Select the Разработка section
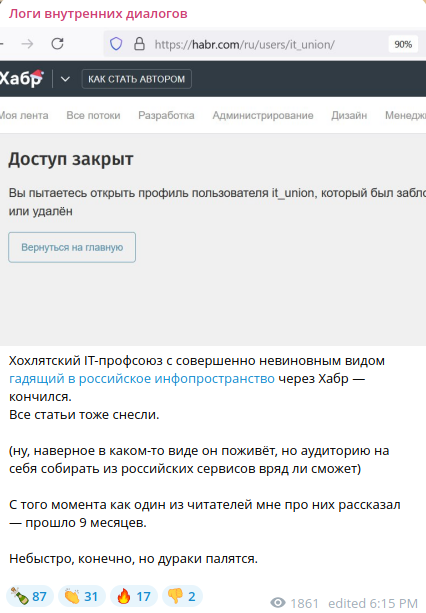The height and width of the screenshot is (613, 426). pos(166,115)
